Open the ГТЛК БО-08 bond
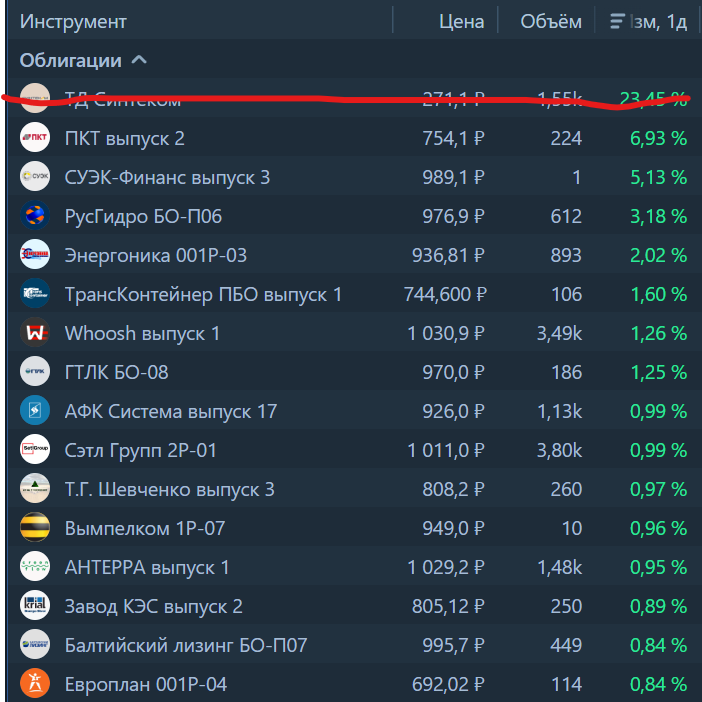 [116, 372]
